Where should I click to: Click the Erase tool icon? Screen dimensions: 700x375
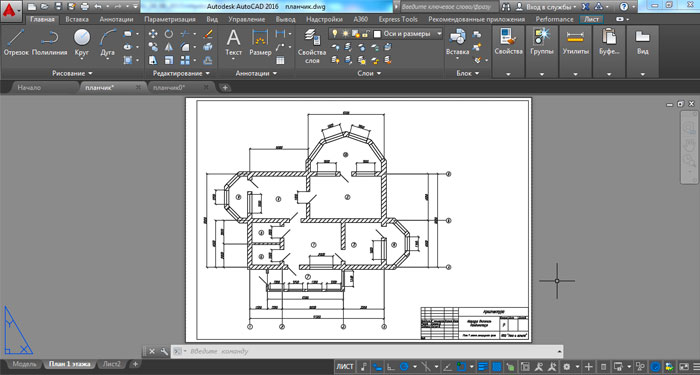[208, 34]
